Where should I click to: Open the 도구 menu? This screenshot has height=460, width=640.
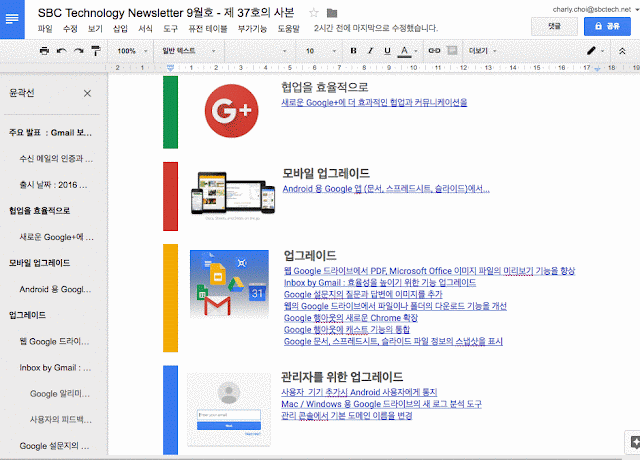click(x=171, y=29)
